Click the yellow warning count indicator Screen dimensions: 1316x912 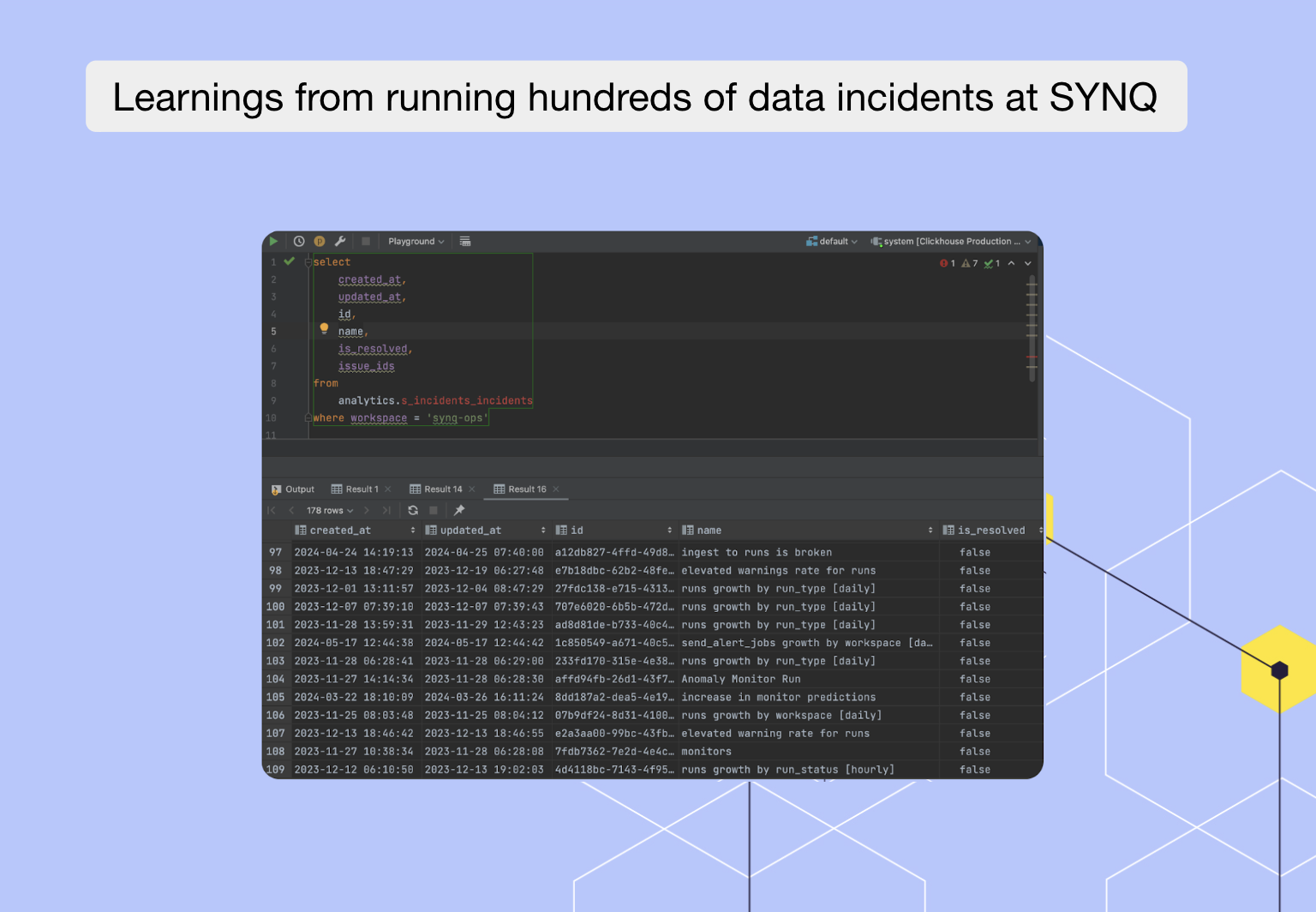pyautogui.click(x=970, y=263)
